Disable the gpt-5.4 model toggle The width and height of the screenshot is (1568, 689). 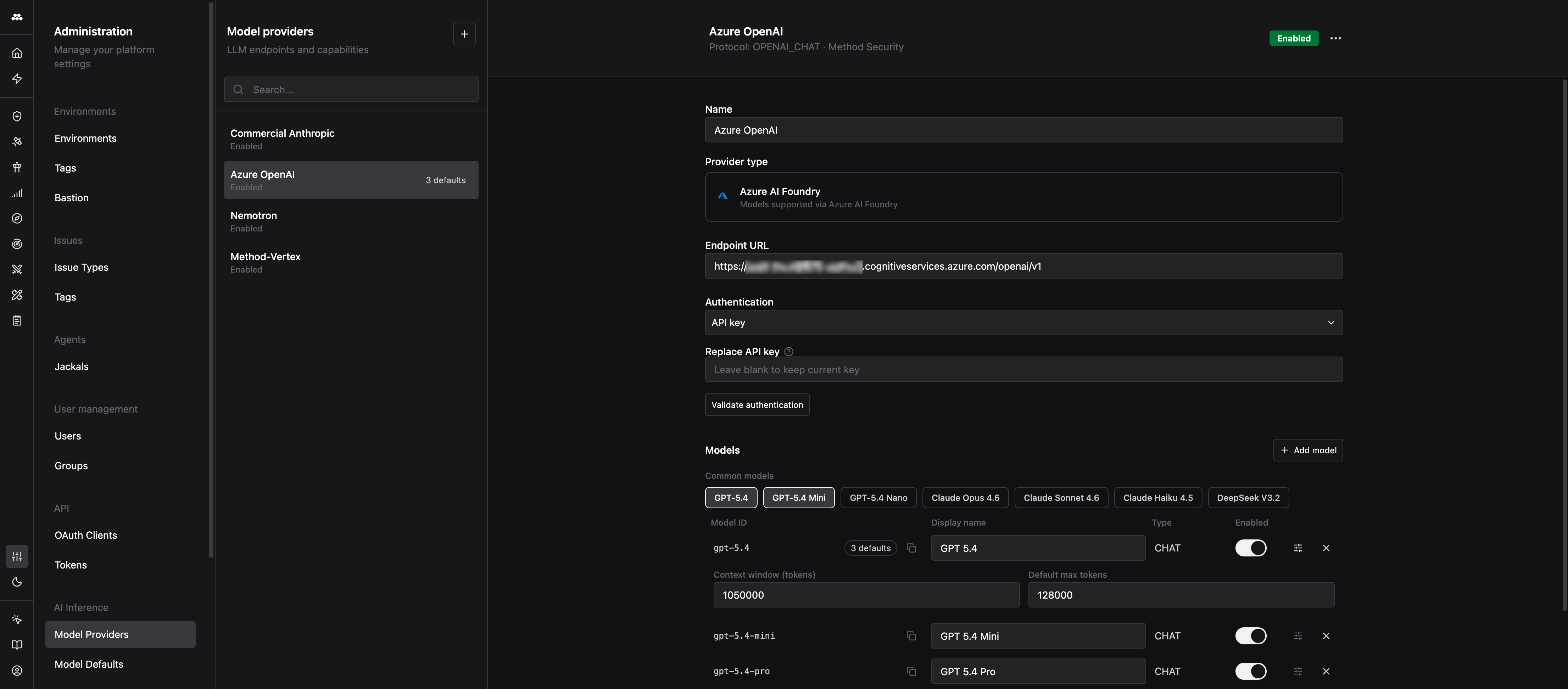pyautogui.click(x=1250, y=548)
